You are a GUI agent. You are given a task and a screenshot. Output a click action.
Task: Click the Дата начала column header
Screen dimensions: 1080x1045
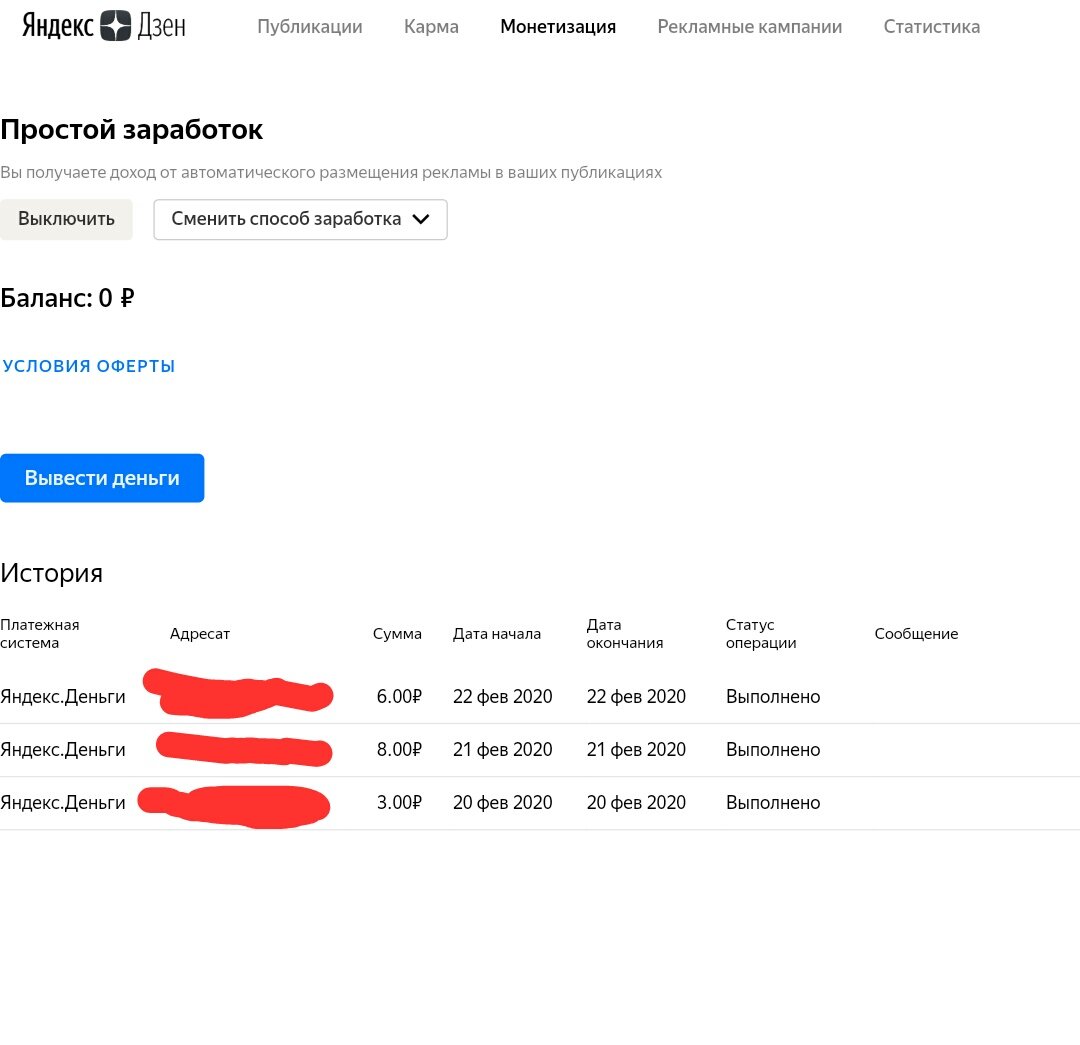497,634
